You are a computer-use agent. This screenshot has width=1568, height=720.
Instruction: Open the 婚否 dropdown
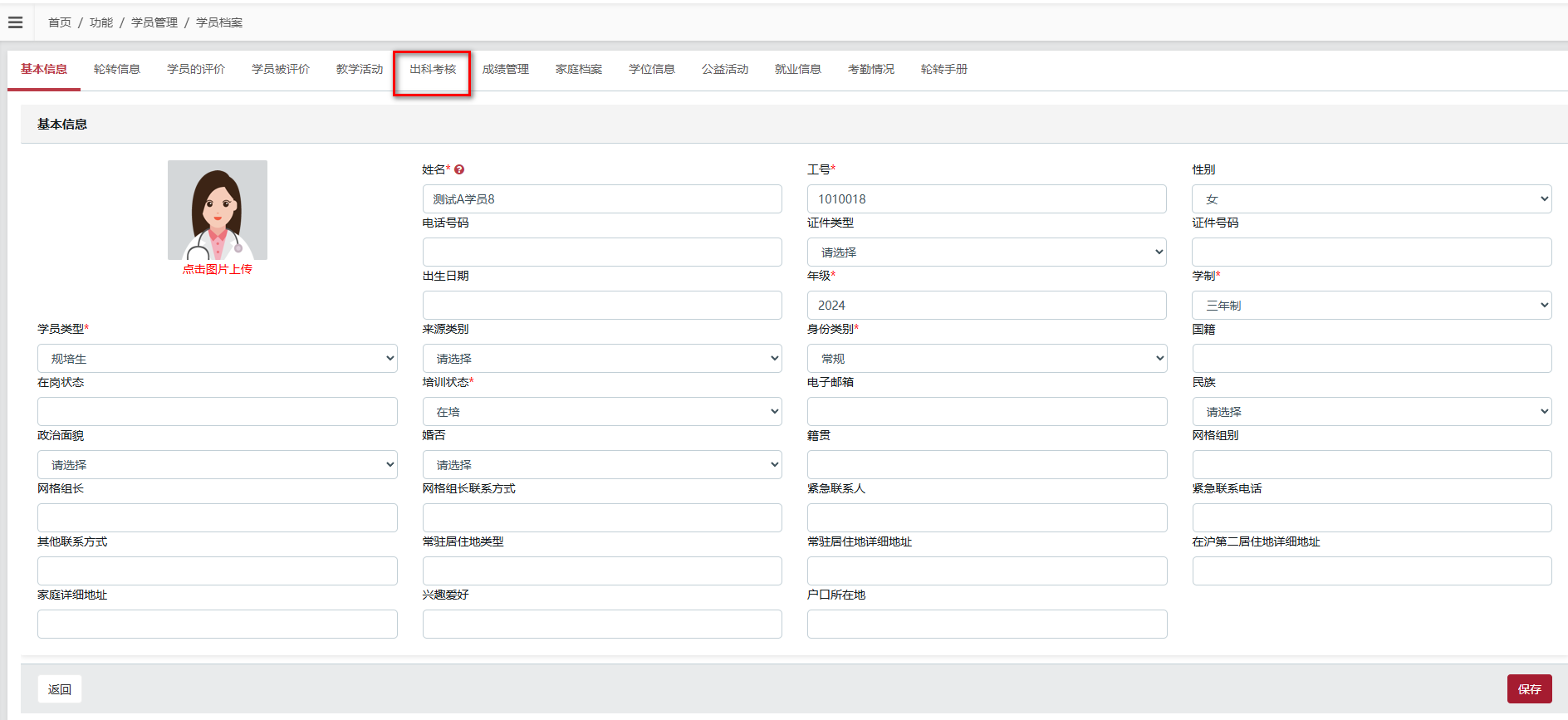point(602,465)
